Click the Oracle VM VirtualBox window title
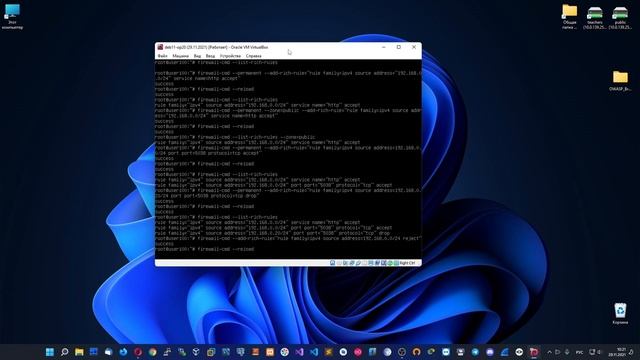 tap(216, 47)
